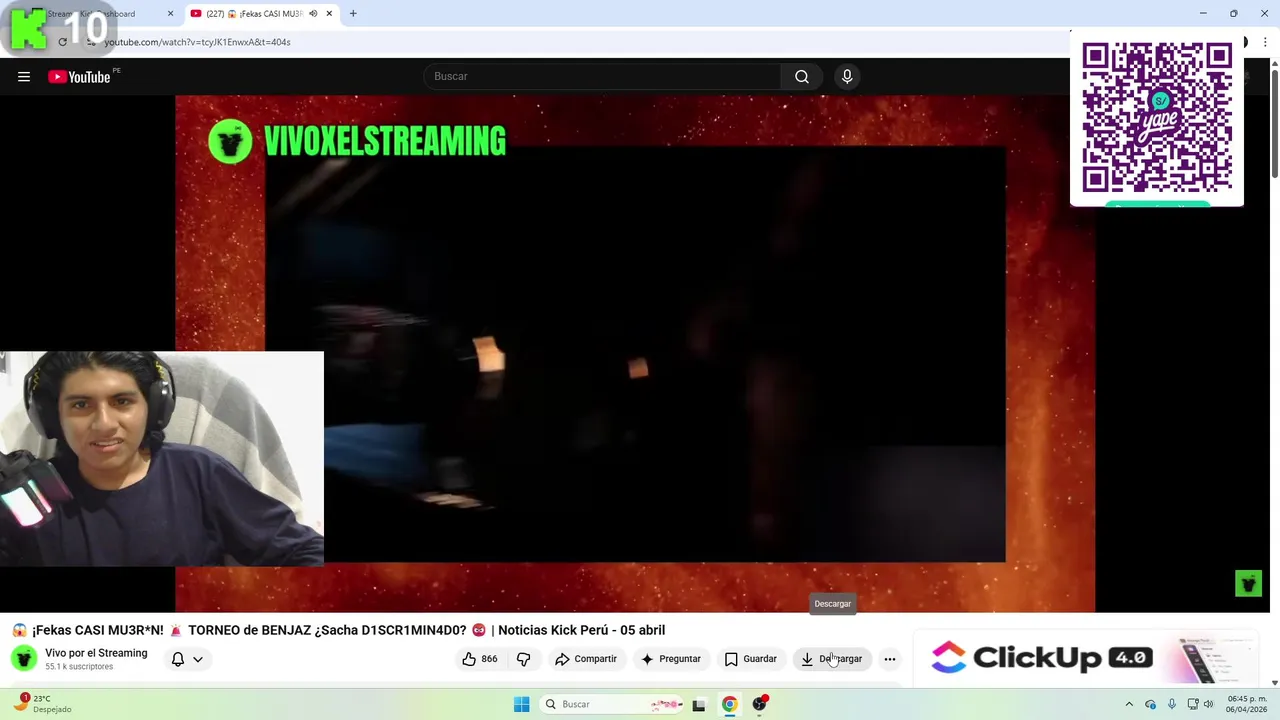The width and height of the screenshot is (1280, 720).
Task: Reload the page with refresh icon
Action: (62, 42)
